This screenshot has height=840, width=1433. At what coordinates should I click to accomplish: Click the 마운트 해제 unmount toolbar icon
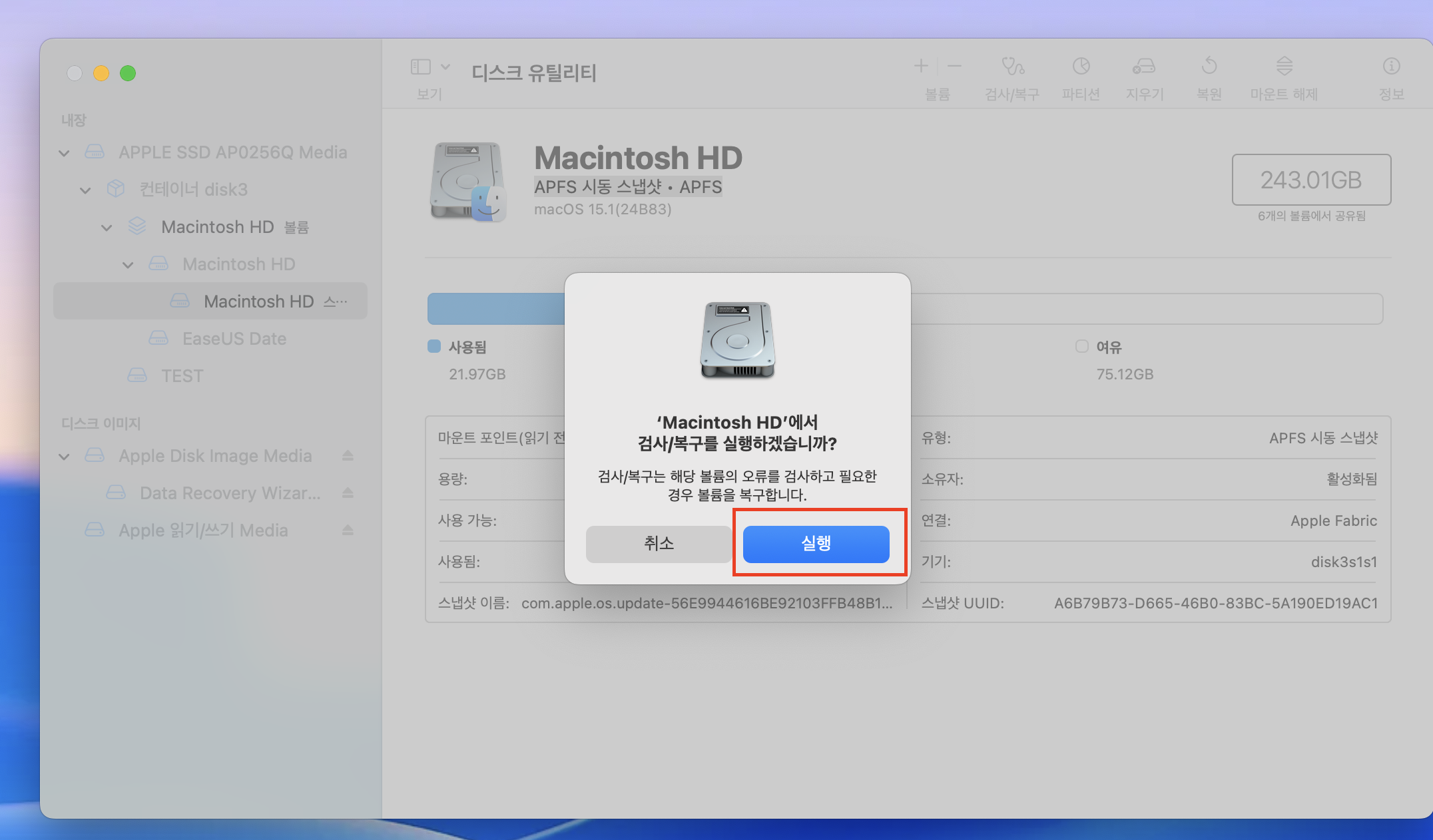click(x=1285, y=66)
